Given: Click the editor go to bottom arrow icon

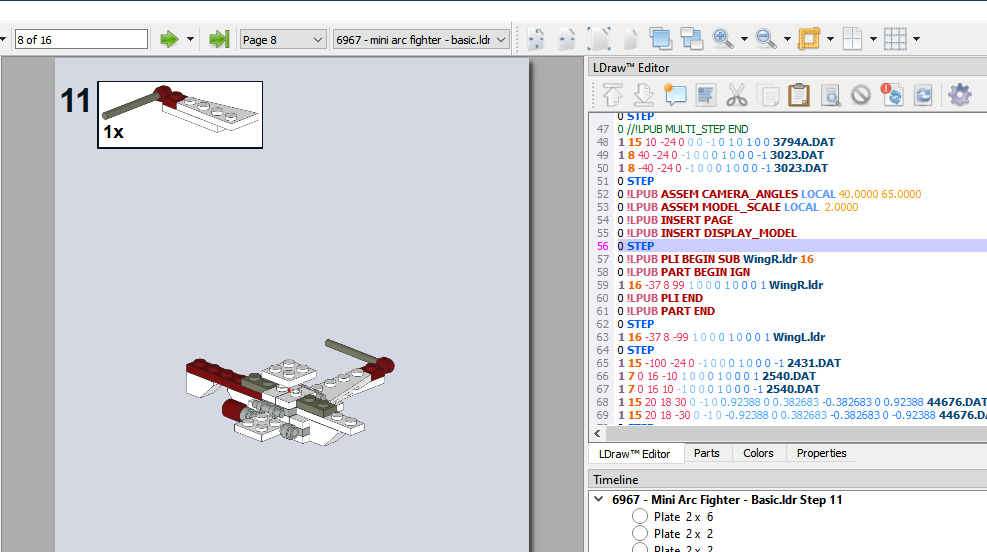Looking at the screenshot, I should (643, 95).
